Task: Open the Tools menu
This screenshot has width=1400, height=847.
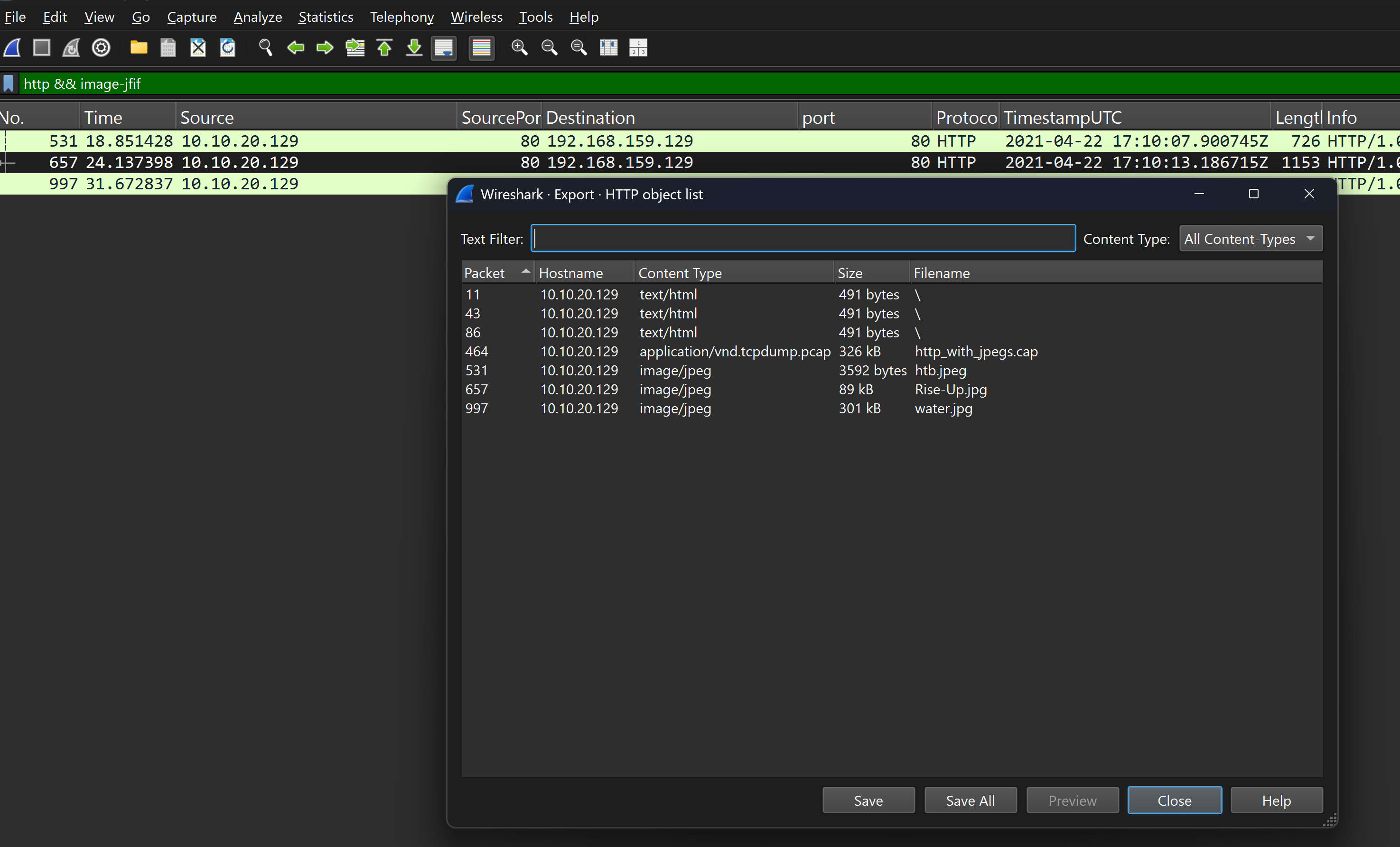Action: 535,17
